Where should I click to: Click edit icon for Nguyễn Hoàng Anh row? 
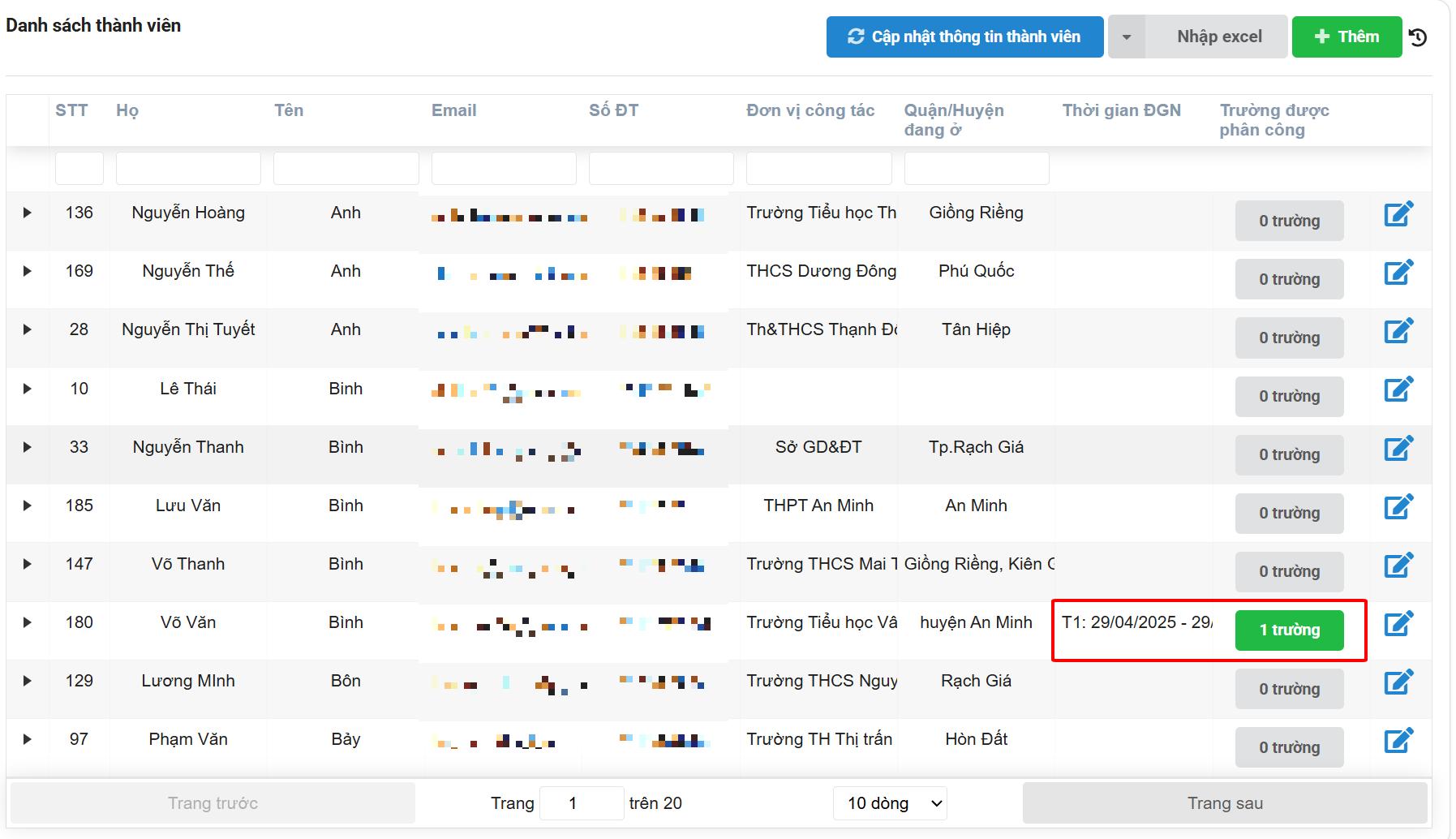pyautogui.click(x=1398, y=214)
